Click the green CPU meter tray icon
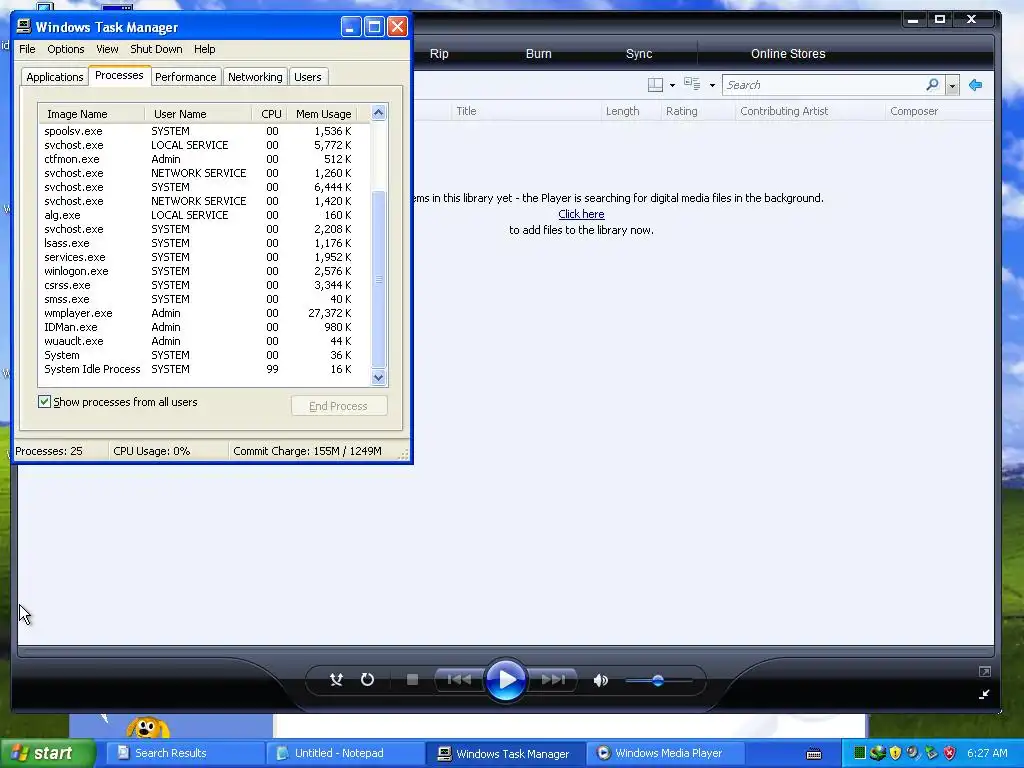The height and width of the screenshot is (768, 1024). click(x=859, y=753)
